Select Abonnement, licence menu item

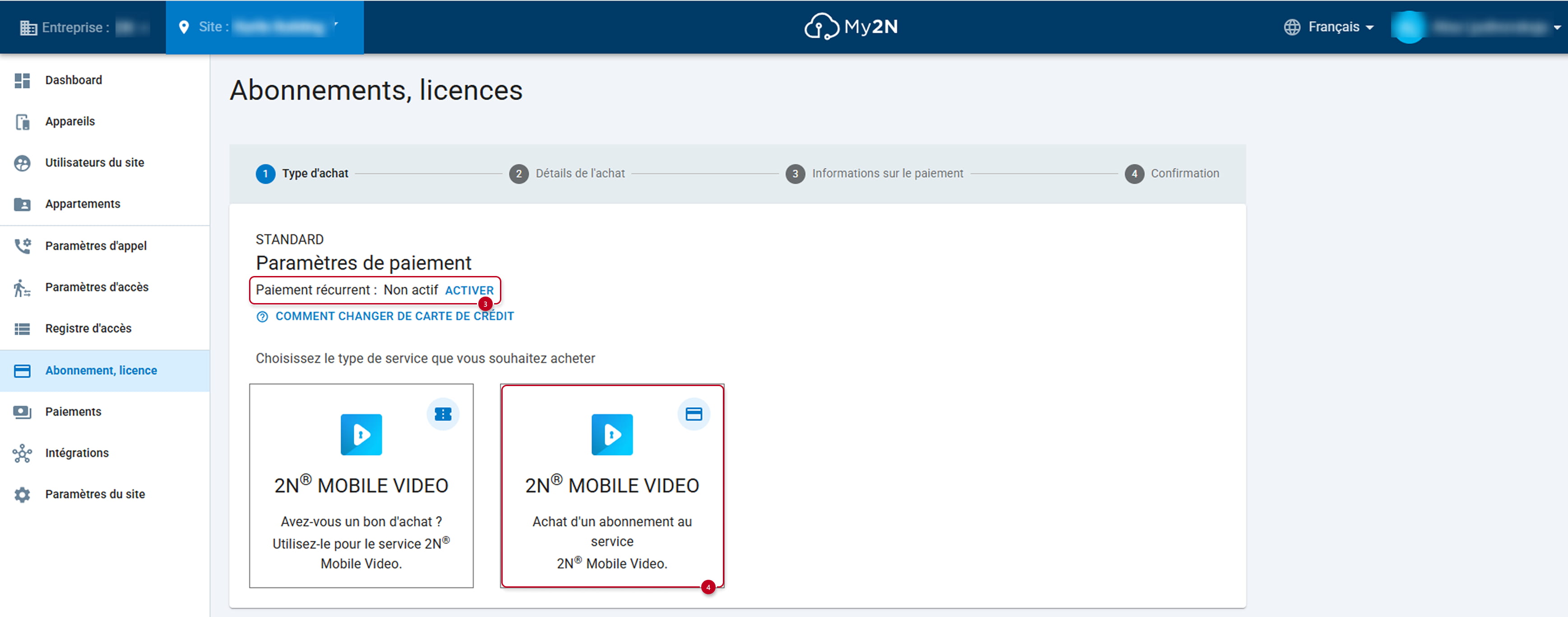105,371
